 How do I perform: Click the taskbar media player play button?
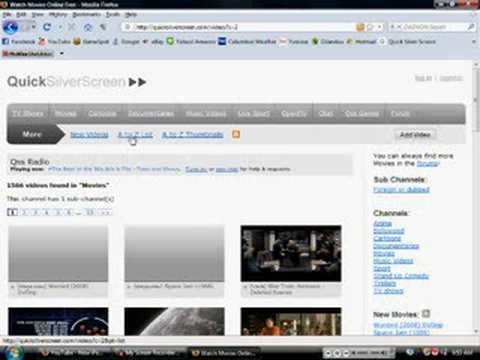point(337,353)
